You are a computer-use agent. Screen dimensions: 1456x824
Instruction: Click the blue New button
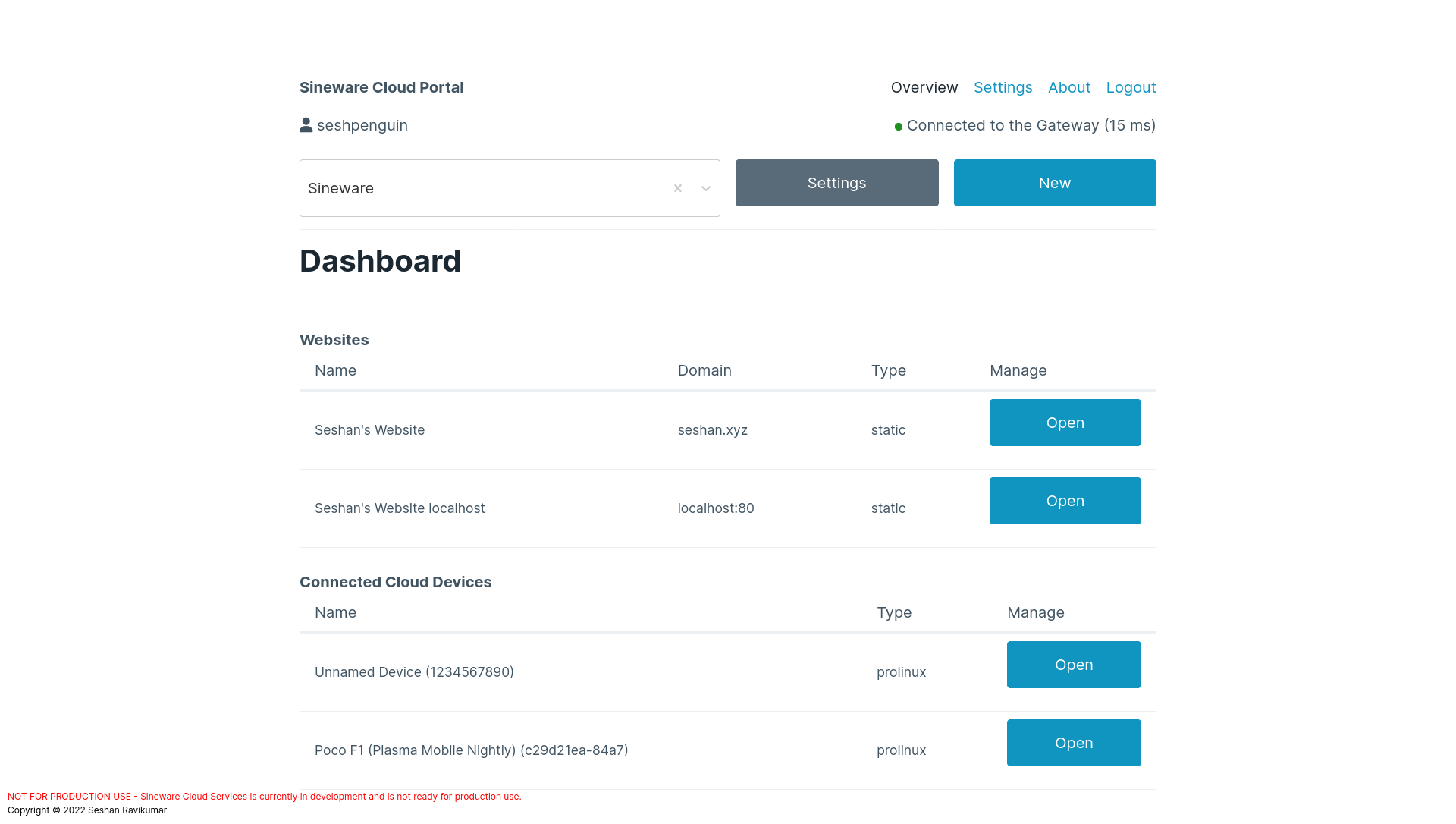1054,183
